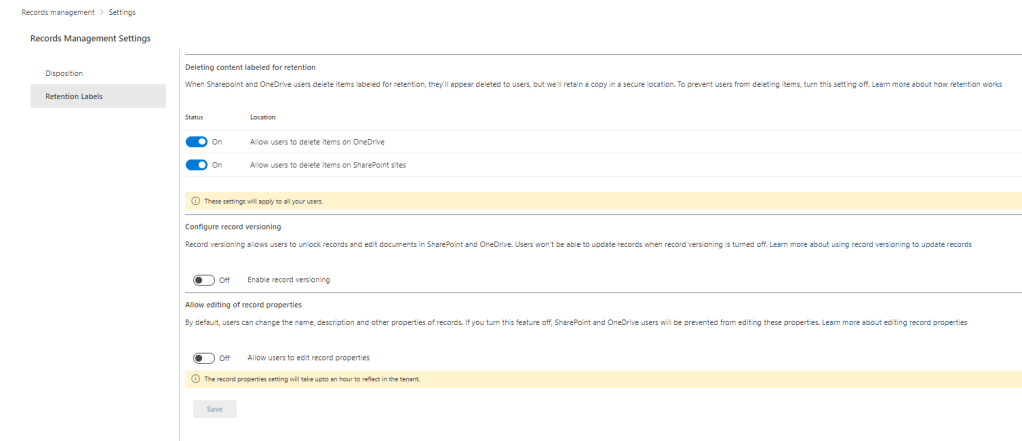
Task: Select the Retention Labels tab
Action: coord(73,96)
